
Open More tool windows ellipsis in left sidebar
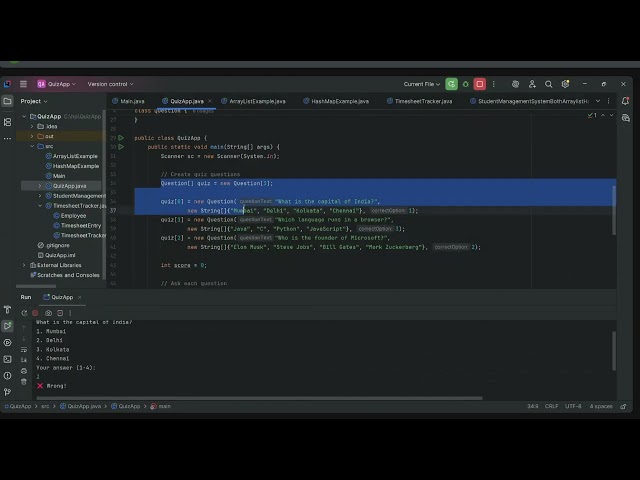7,139
